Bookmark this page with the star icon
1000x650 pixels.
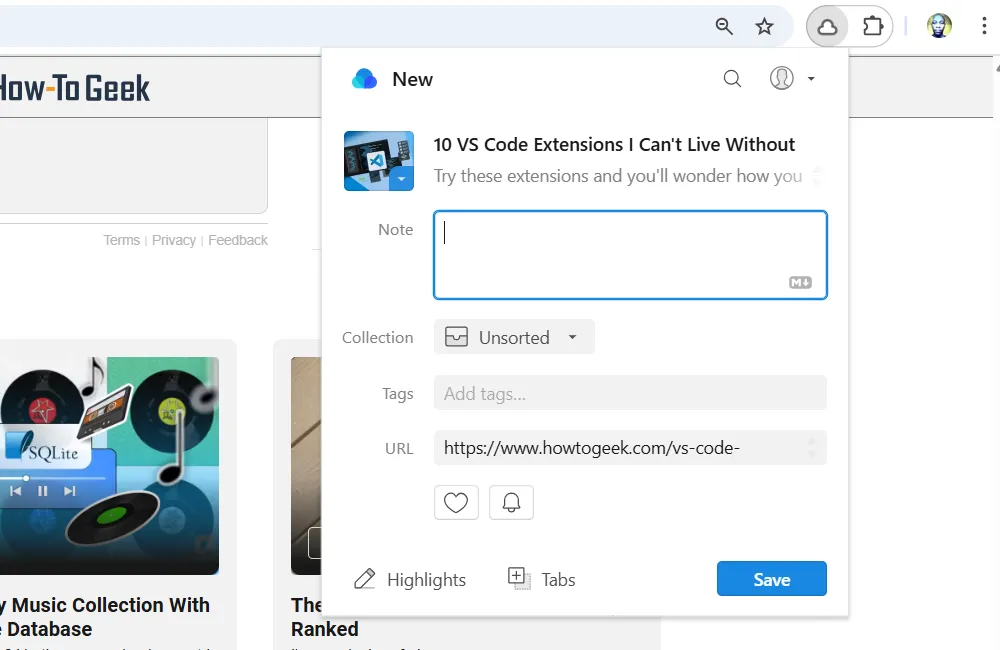(x=765, y=27)
